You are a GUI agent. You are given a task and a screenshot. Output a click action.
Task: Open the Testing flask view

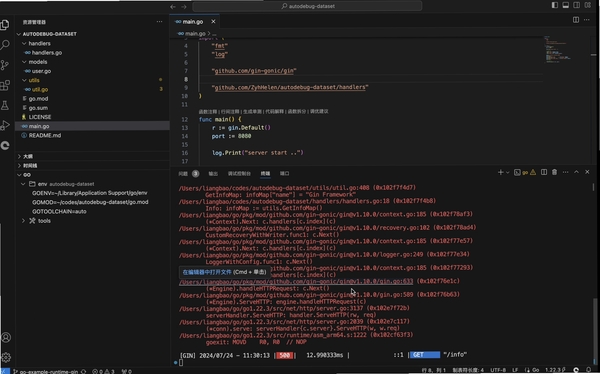tap(5, 105)
